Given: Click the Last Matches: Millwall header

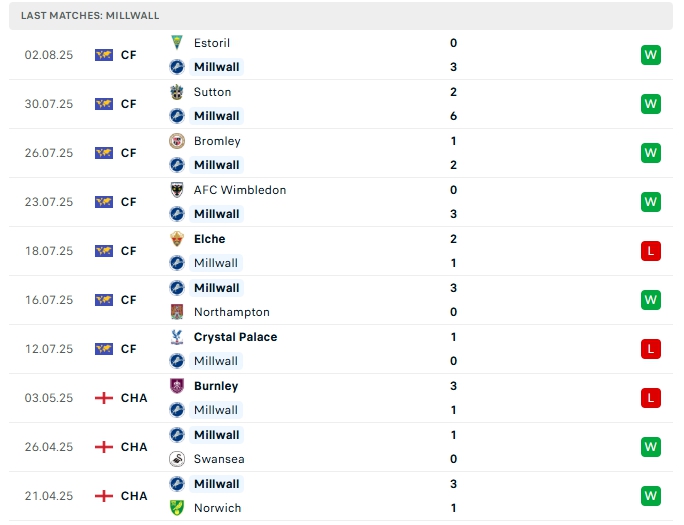Looking at the screenshot, I should pyautogui.click(x=90, y=16).
